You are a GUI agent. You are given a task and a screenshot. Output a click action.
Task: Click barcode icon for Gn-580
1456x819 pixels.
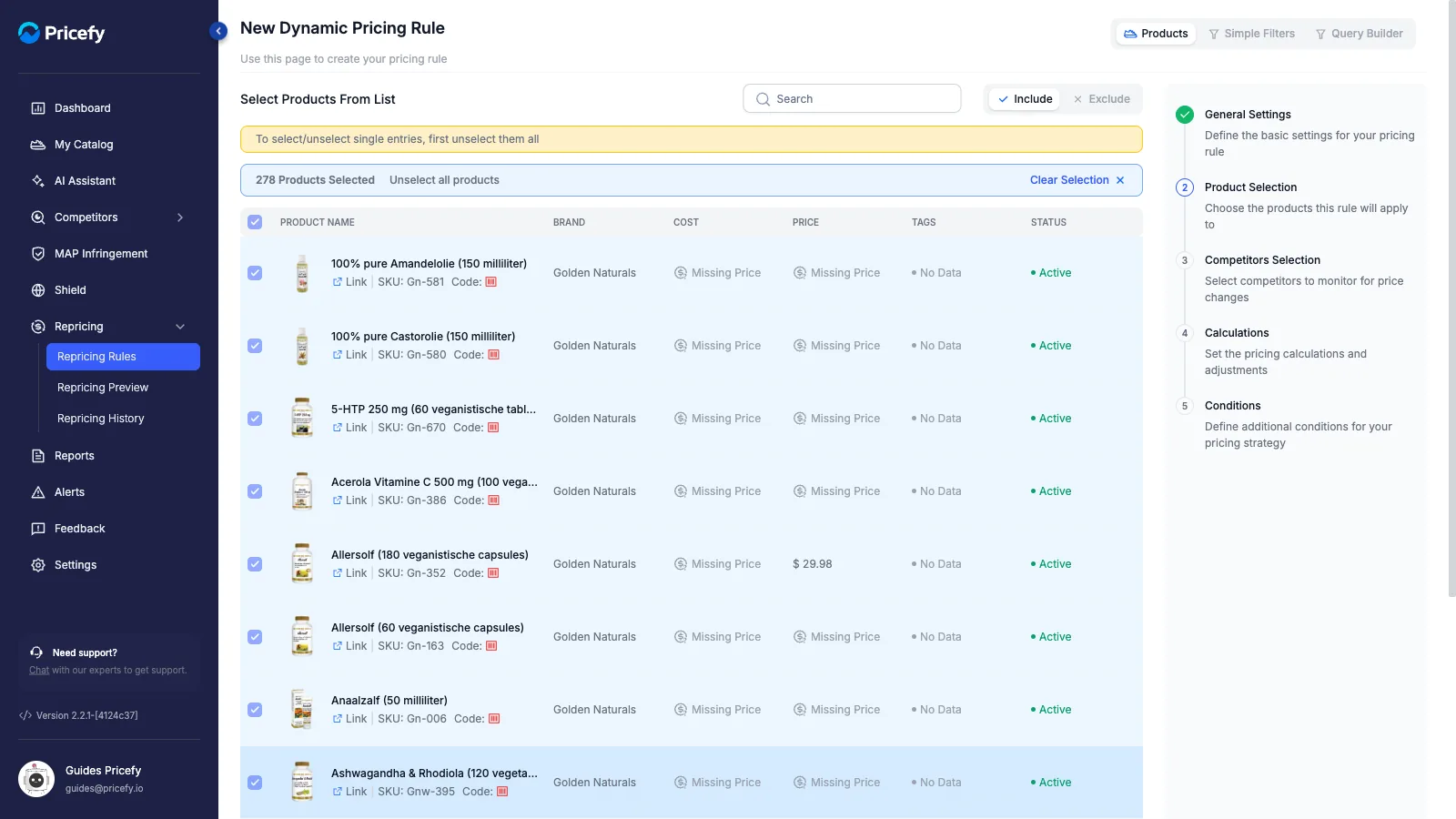click(493, 355)
